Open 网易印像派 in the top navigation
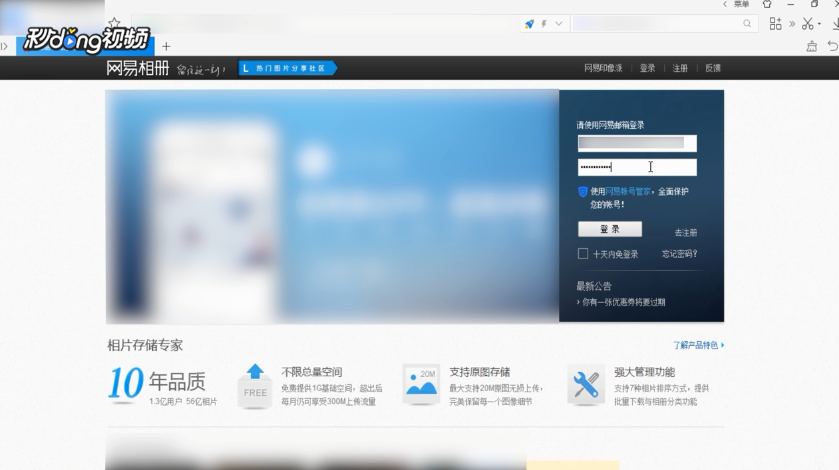The image size is (839, 470). click(x=603, y=68)
